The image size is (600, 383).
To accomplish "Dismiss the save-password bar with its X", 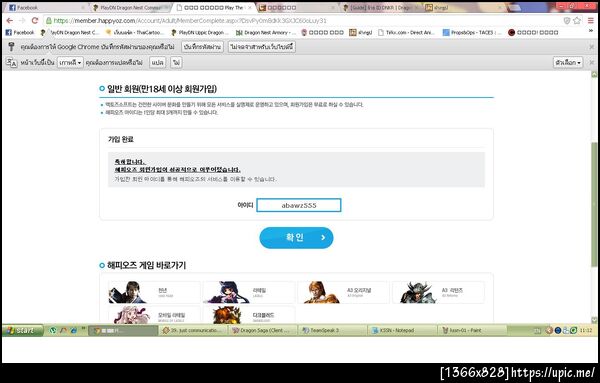I will tap(592, 47).
